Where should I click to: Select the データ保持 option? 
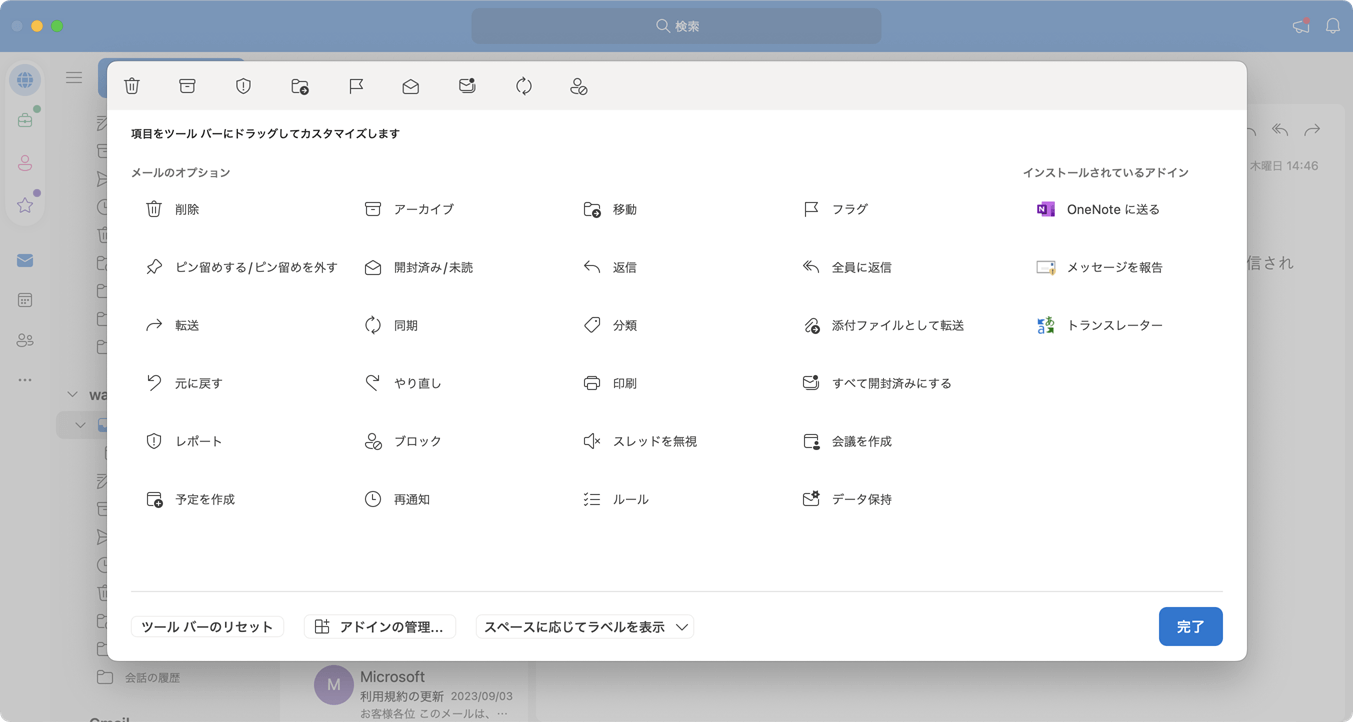click(847, 499)
